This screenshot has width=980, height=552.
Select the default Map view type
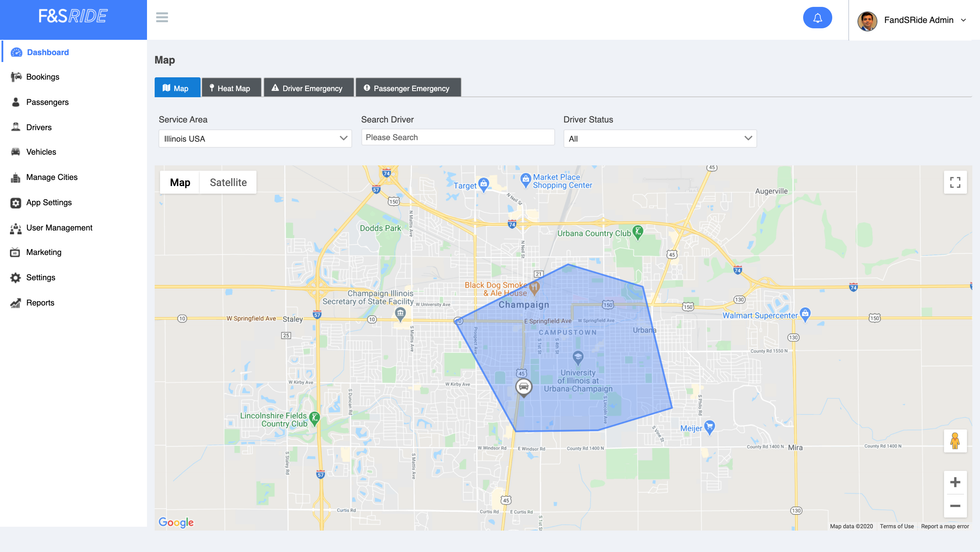pos(180,182)
